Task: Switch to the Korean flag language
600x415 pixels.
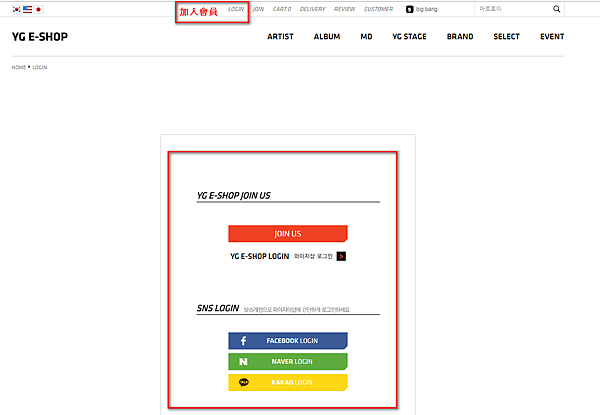Action: coord(16,9)
